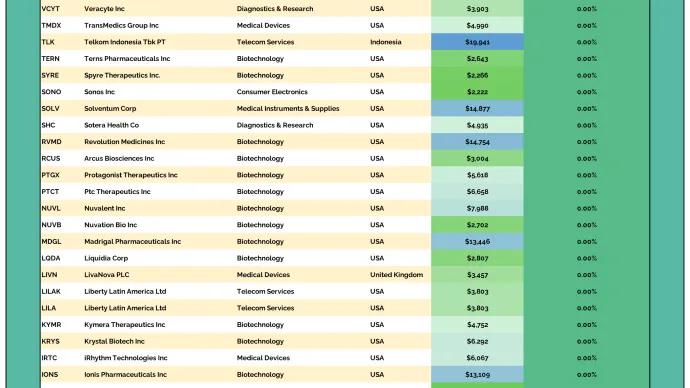Select Nuvalent Inc name
The image size is (690, 388).
104,209
